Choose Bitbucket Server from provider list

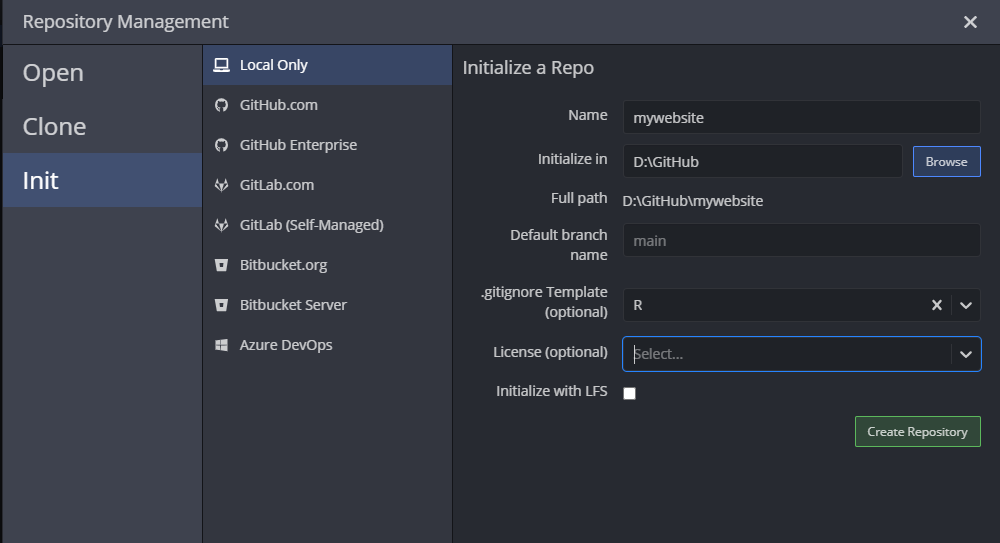327,305
